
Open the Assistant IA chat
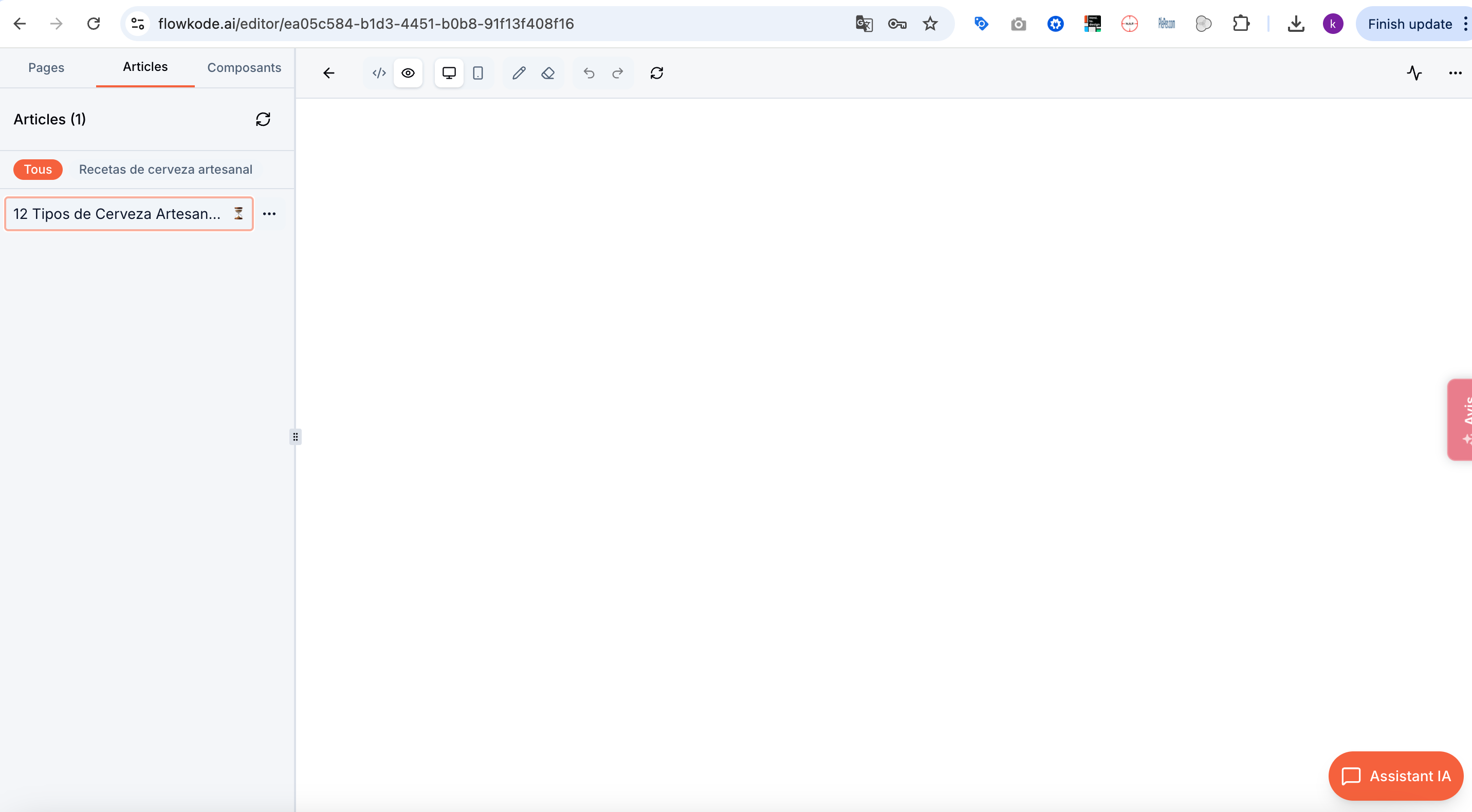pos(1396,776)
